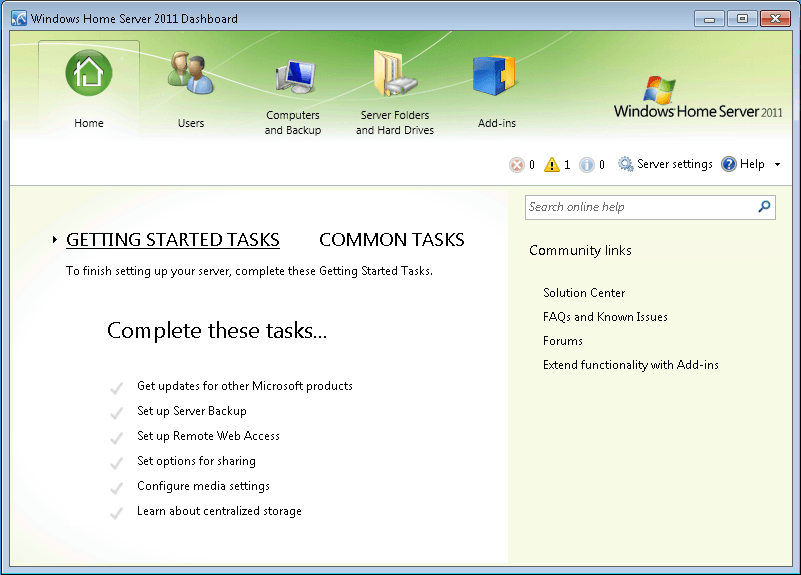View critical alerts red X icon
The image size is (801, 575).
(516, 165)
